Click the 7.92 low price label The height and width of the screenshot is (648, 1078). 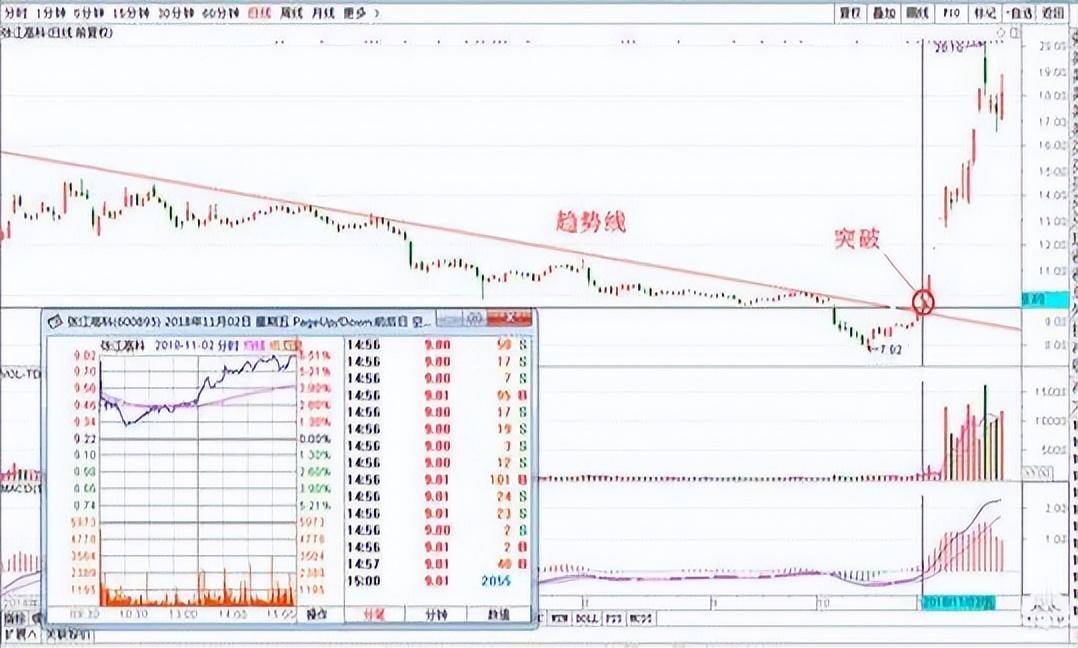[889, 349]
